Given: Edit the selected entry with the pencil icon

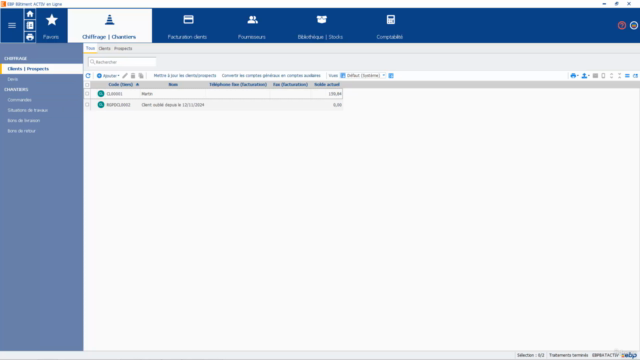Looking at the screenshot, I should tap(125, 76).
